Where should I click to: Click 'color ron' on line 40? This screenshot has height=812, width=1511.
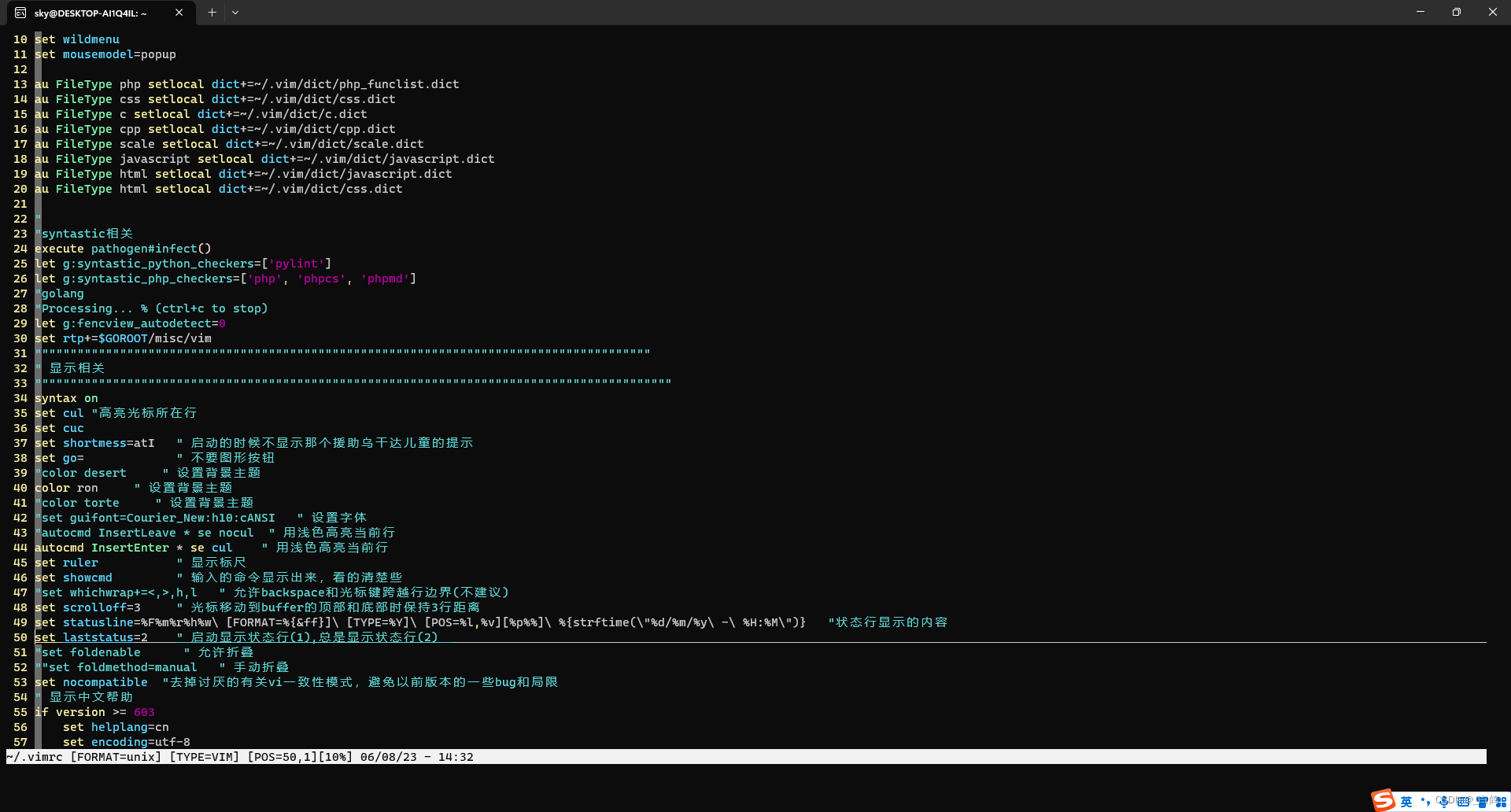[x=66, y=488]
